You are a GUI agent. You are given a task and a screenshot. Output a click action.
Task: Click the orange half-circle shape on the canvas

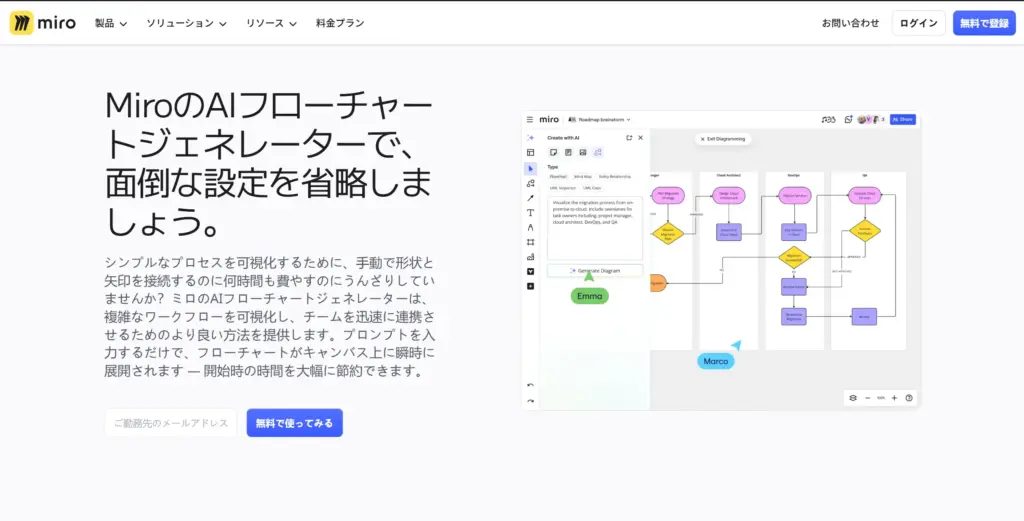point(658,283)
